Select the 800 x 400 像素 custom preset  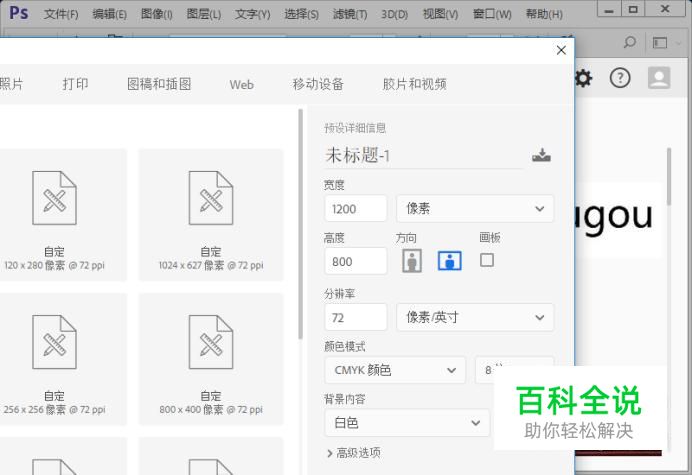211,359
